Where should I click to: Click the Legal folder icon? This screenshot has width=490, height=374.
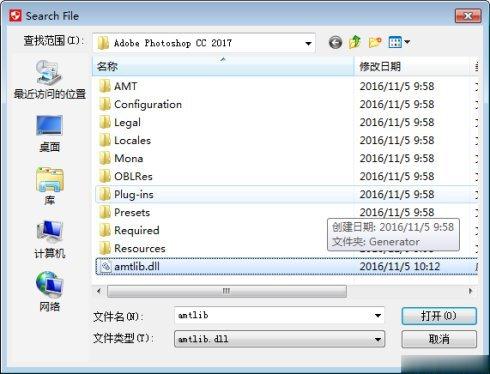[105, 122]
